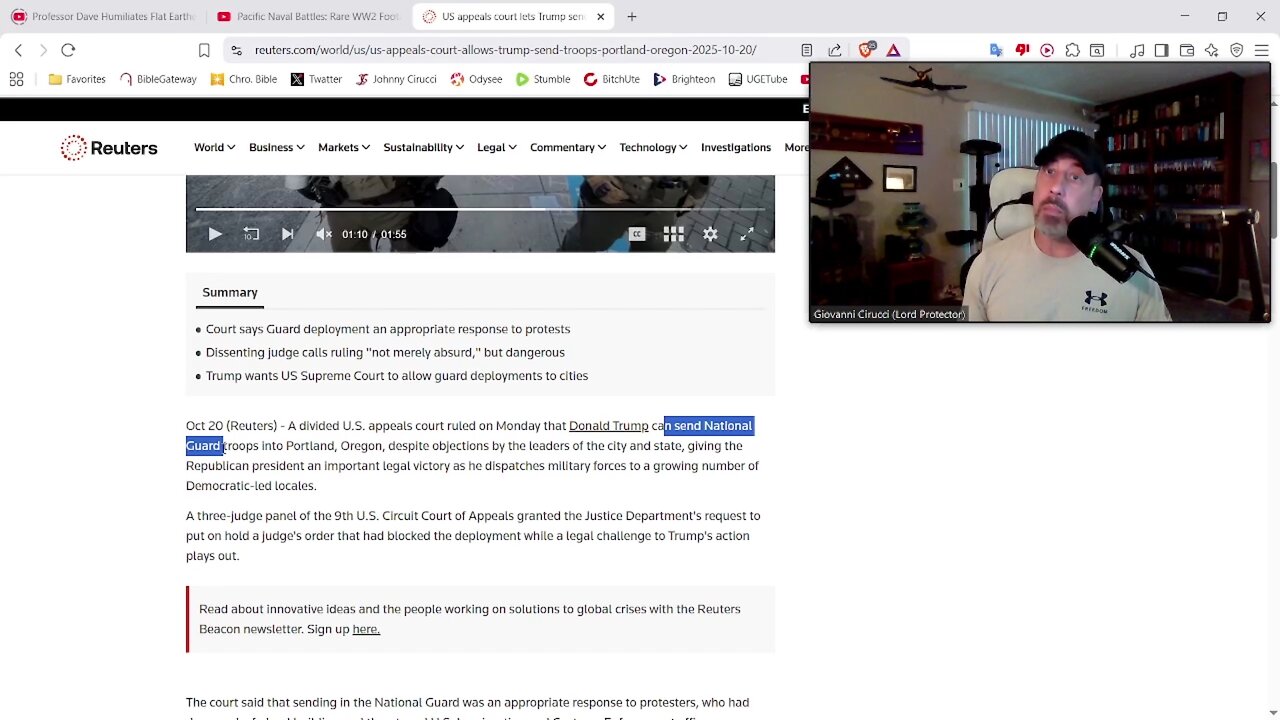Viewport: 1280px width, 720px height.
Task: Open the BitchUte bookmark
Action: 612,79
